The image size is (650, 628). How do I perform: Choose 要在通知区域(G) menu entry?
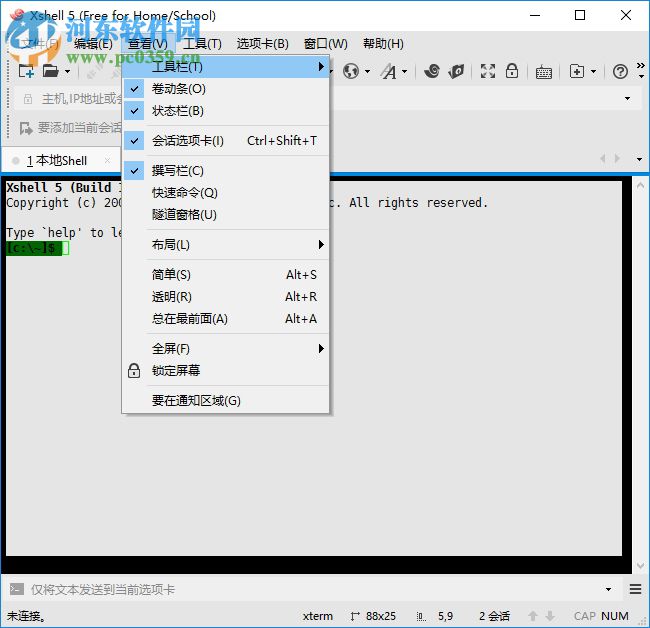[x=226, y=400]
